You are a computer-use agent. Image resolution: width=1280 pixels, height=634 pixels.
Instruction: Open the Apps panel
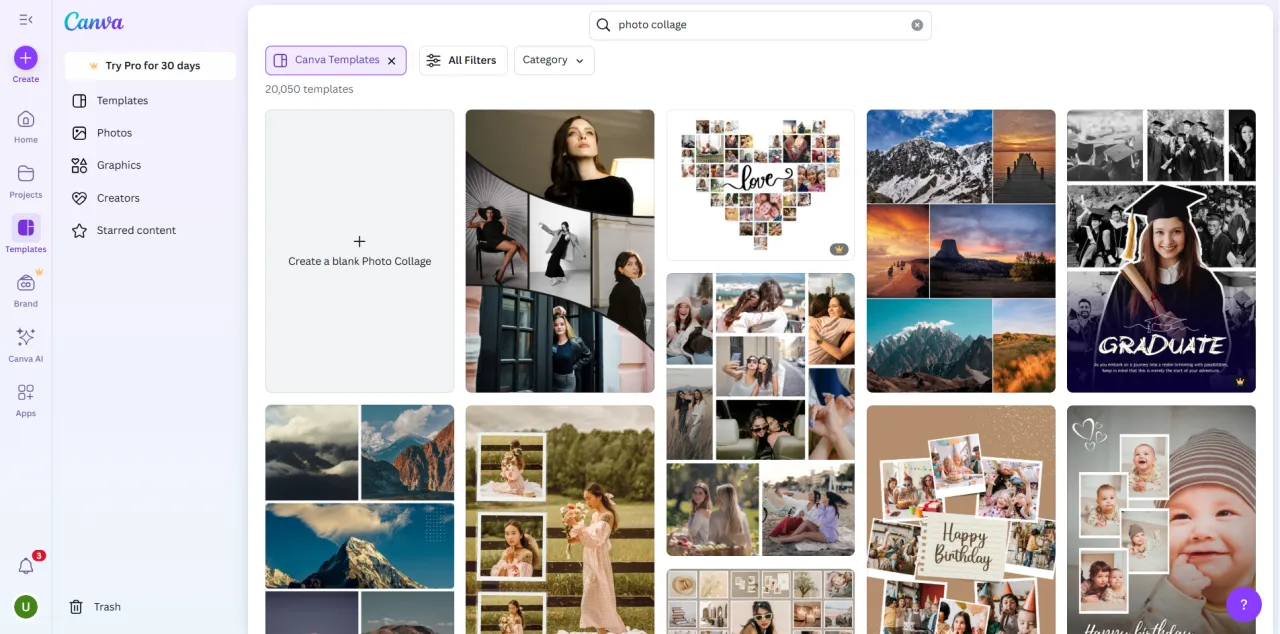click(x=25, y=397)
